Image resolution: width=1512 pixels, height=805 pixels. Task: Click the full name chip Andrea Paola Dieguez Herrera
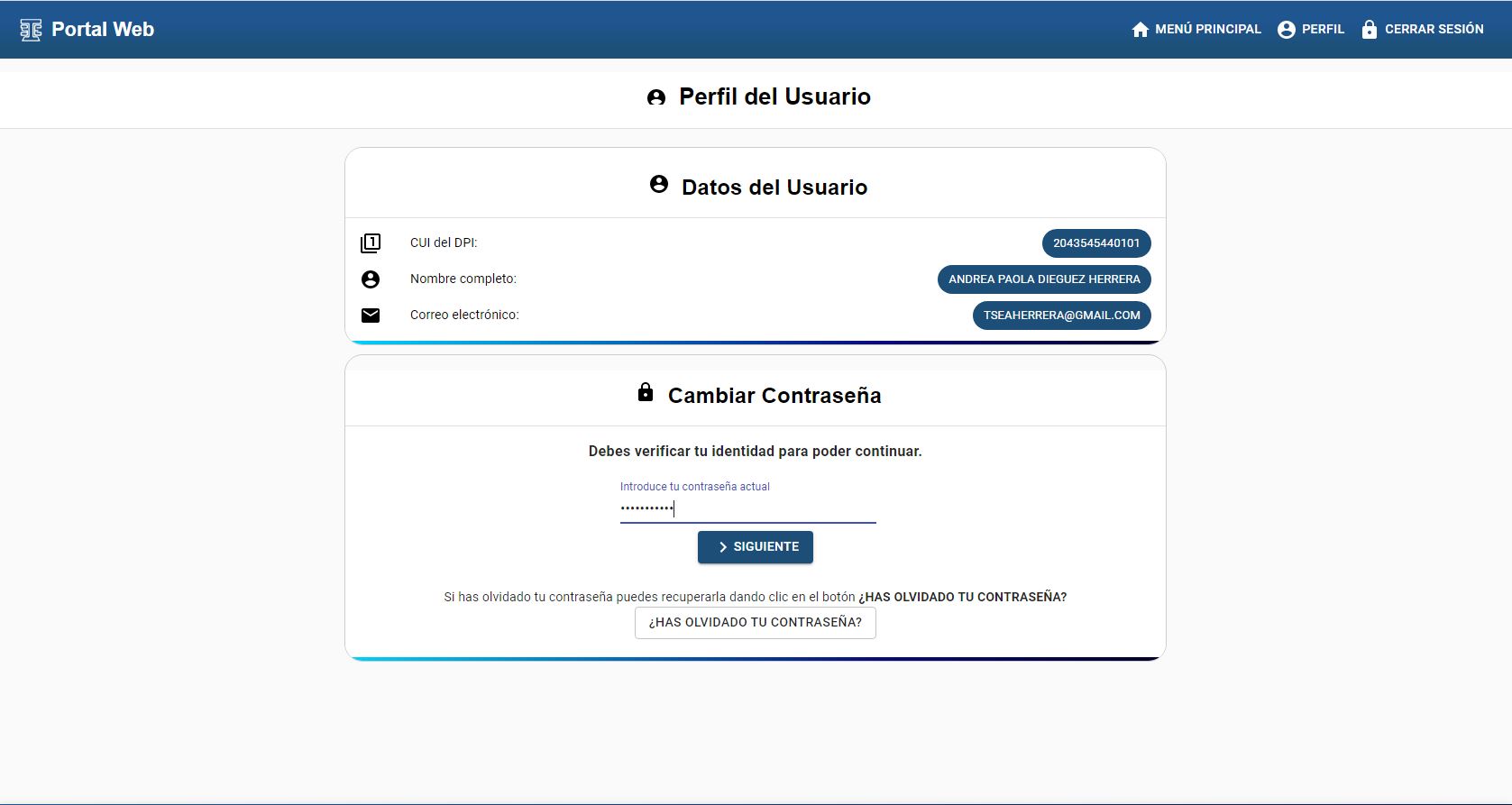(x=1043, y=279)
